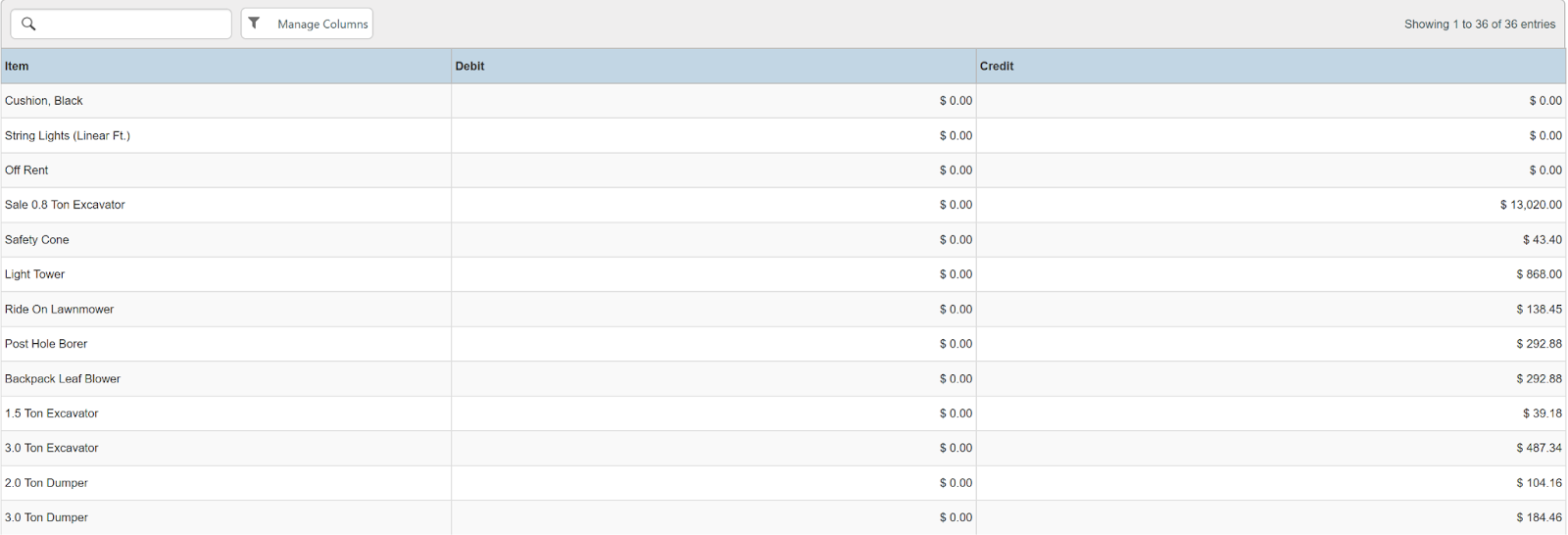This screenshot has height=535, width=1568.
Task: Select the 2.0 Ton Dumper row
Action: (x=46, y=483)
